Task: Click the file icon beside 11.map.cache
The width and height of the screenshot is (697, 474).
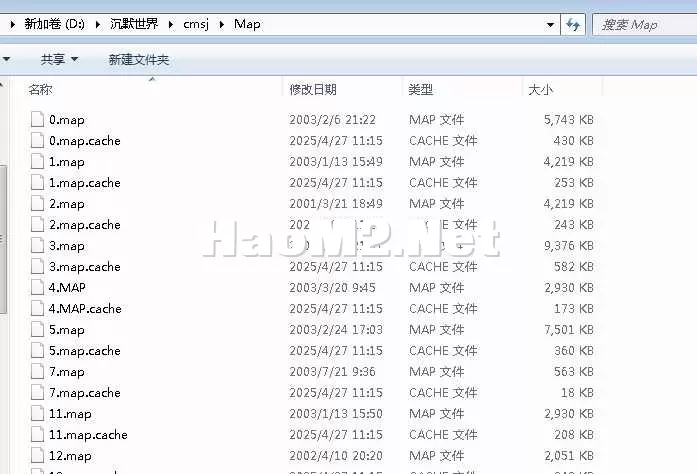Action: click(37, 434)
